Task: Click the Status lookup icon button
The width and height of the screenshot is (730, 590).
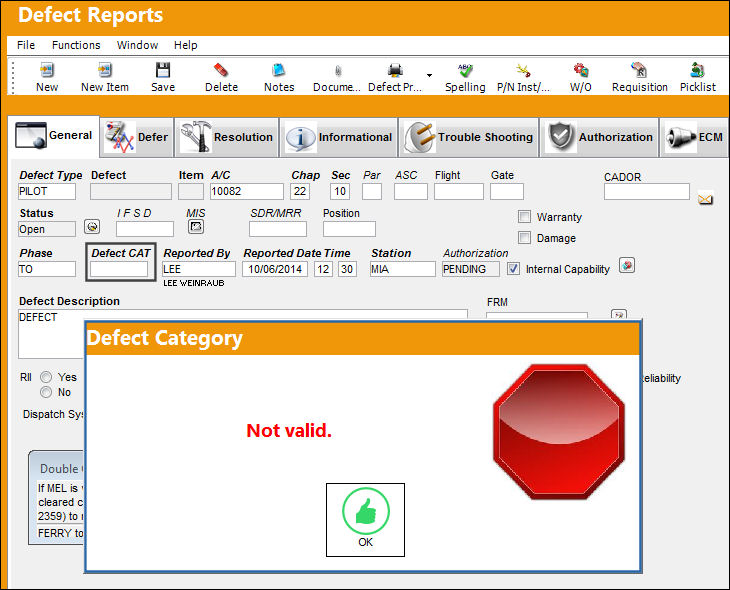Action: coord(92,227)
